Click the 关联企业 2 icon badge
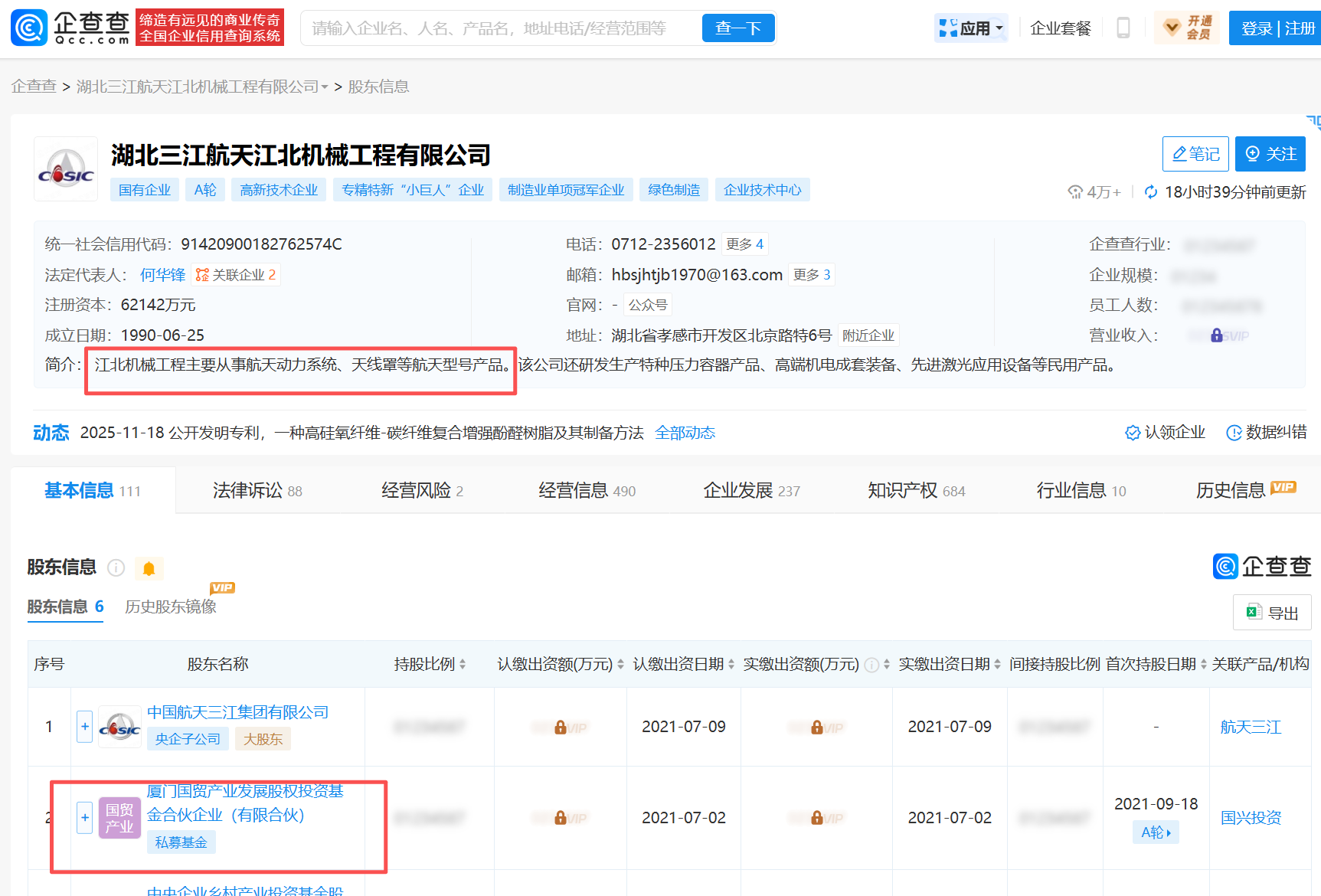The width and height of the screenshot is (1321, 896). tap(236, 275)
